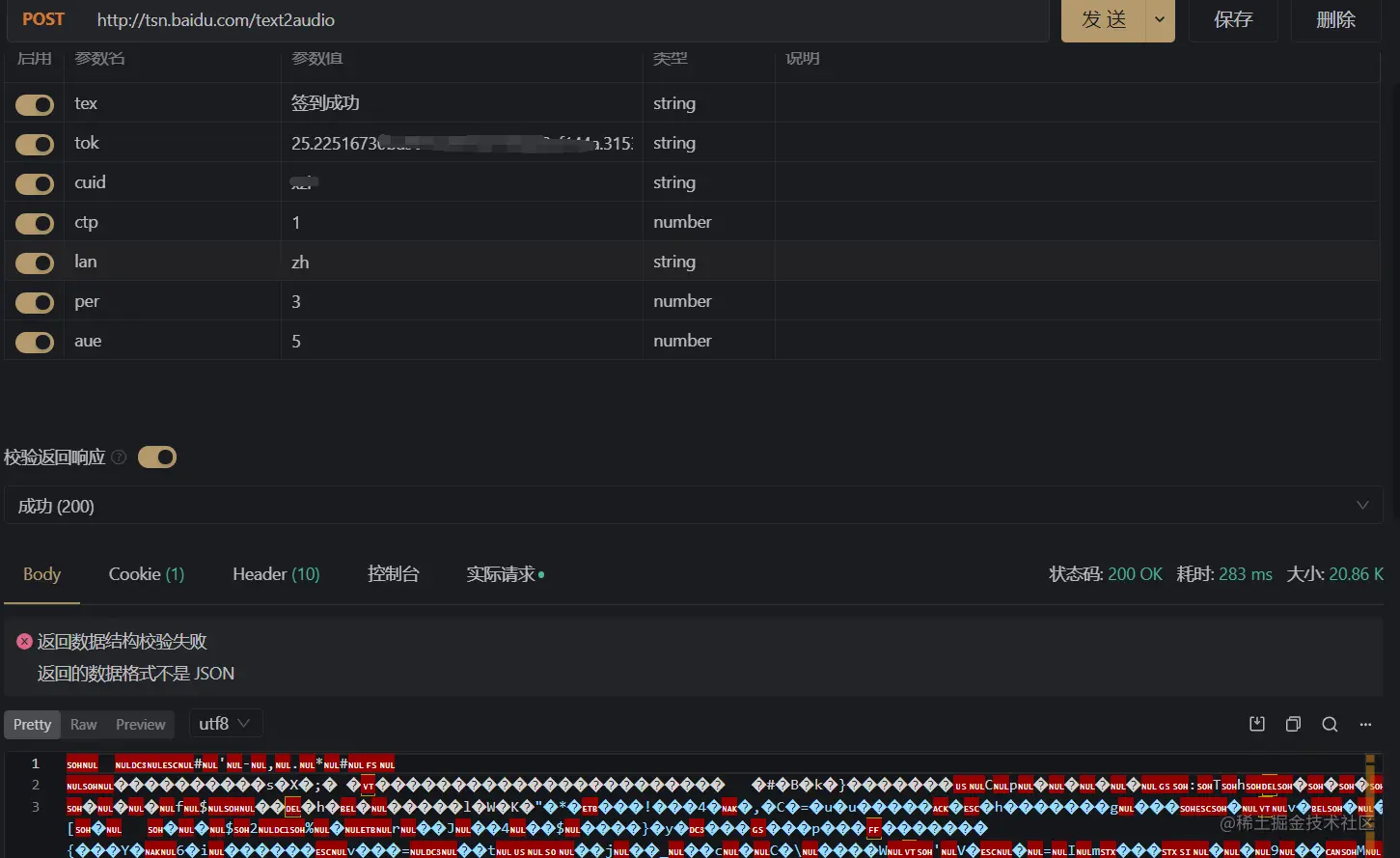Viewport: 1400px width, 858px height.
Task: Edit the aue value 5
Action: [x=462, y=341]
